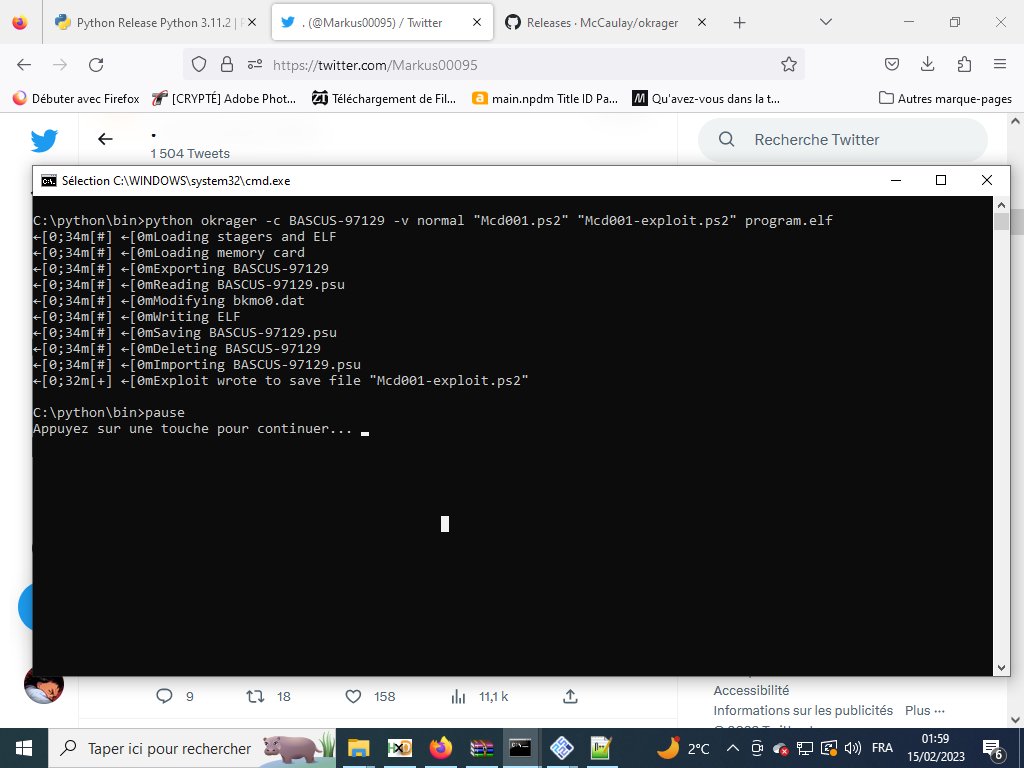Open Téléchargement de Fil... bookmark
Screen dimensions: 1024x768
[384, 99]
